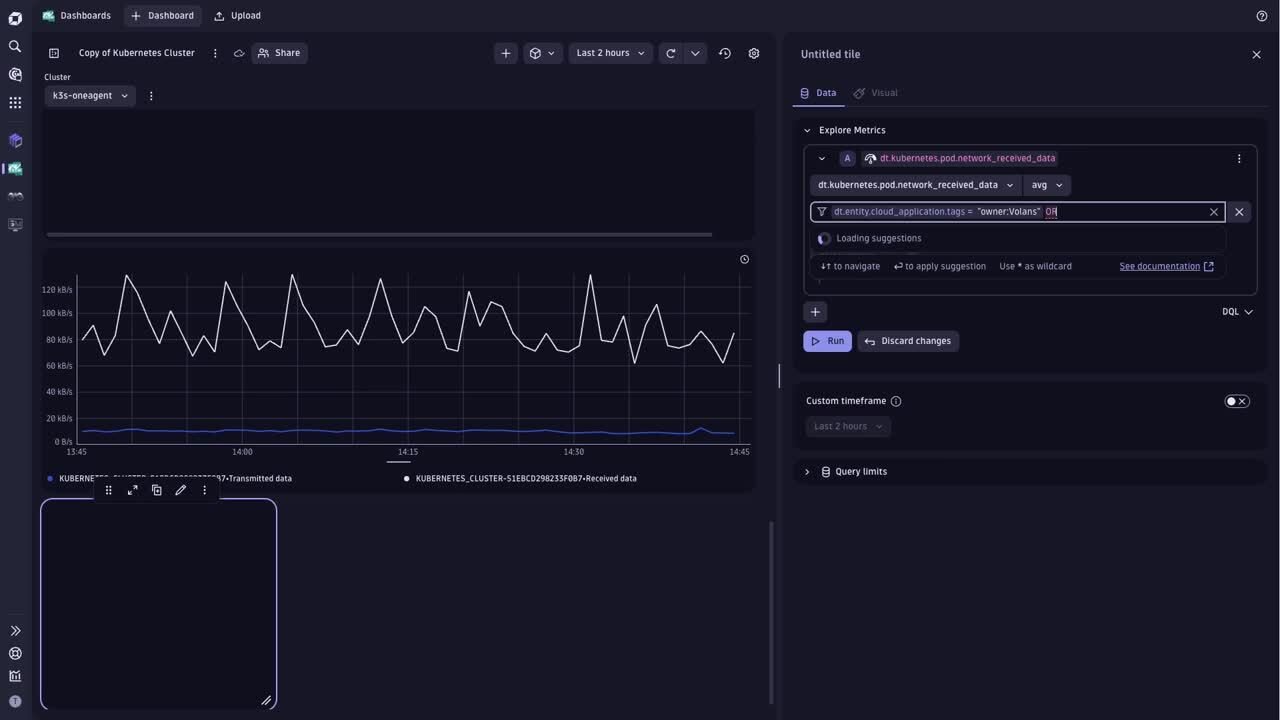The height and width of the screenshot is (720, 1280).
Task: Add another metric query with plus
Action: 815,312
